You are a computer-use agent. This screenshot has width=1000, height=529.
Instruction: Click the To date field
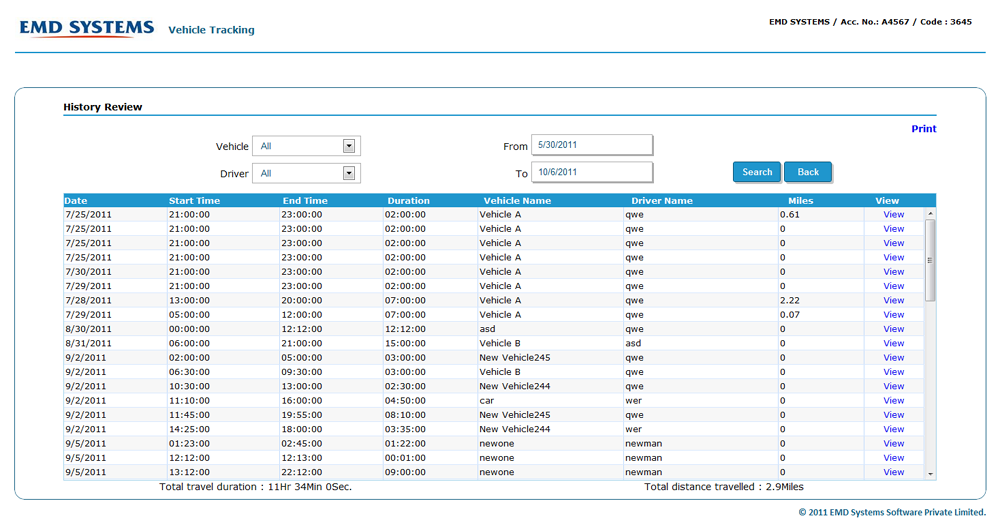pyautogui.click(x=591, y=172)
